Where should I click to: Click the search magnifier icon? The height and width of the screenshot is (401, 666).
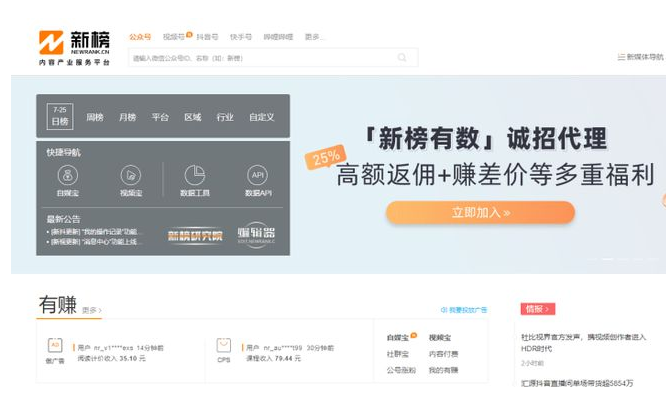click(402, 57)
